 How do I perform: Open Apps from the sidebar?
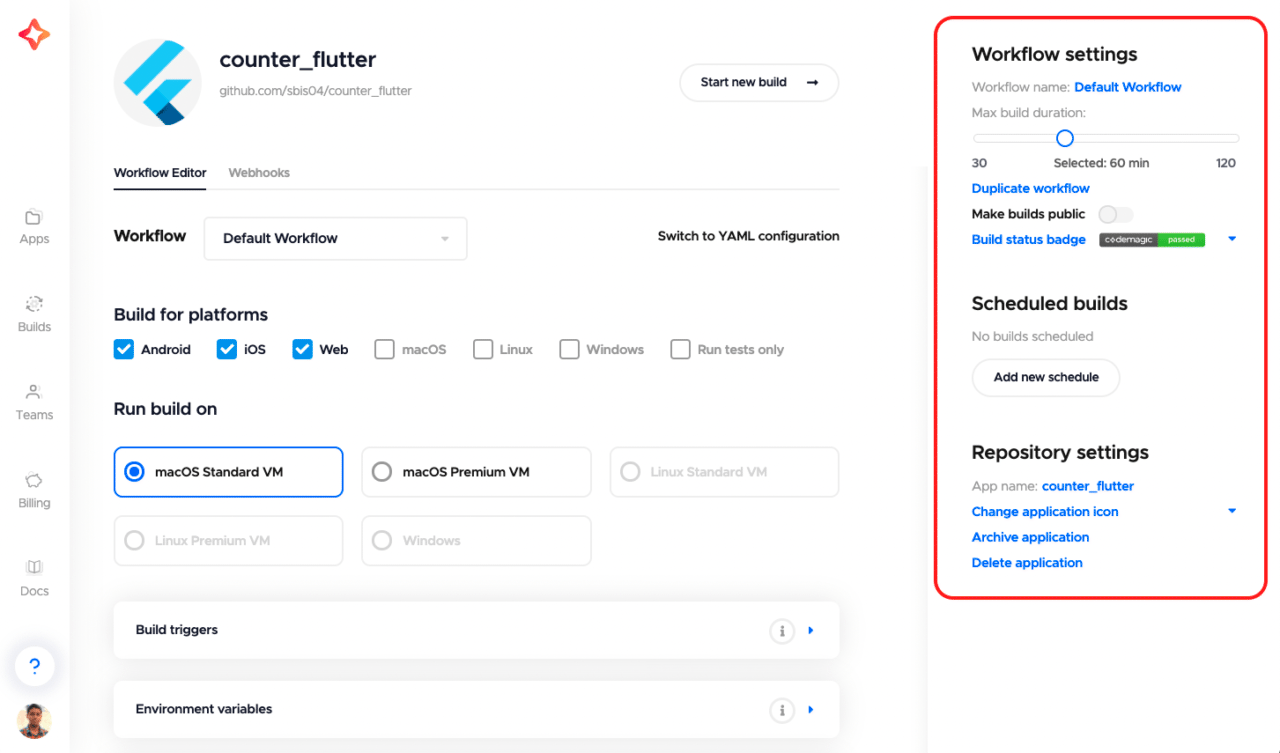[x=34, y=218]
